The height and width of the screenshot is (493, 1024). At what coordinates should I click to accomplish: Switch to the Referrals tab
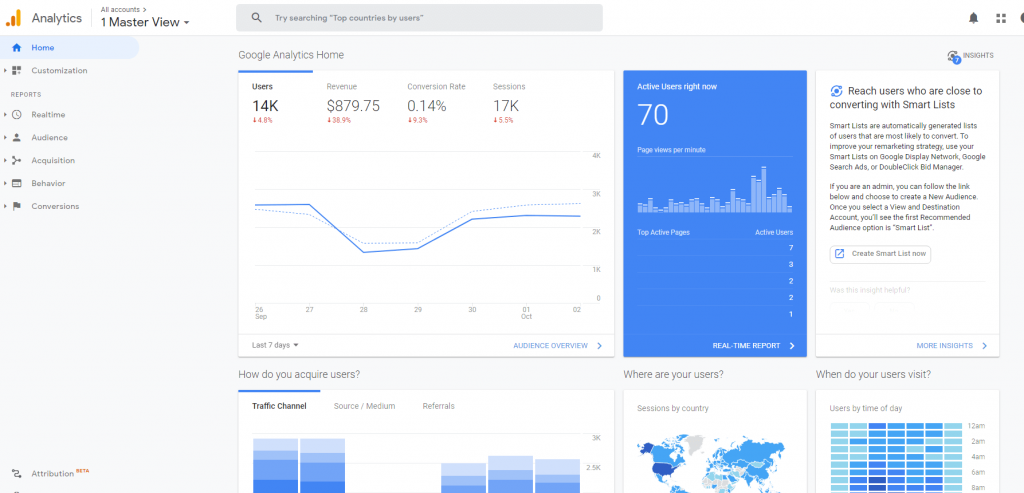(x=438, y=406)
